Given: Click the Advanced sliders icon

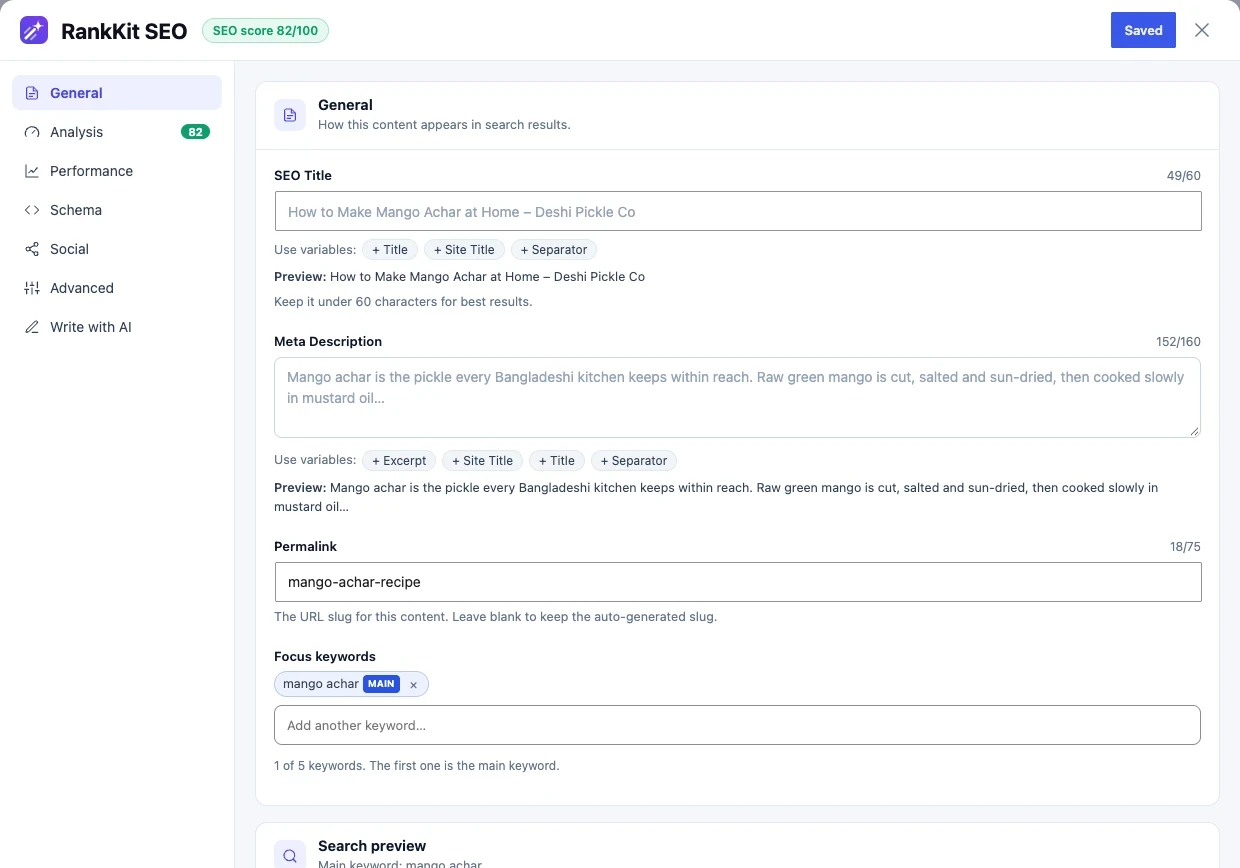Looking at the screenshot, I should point(32,288).
